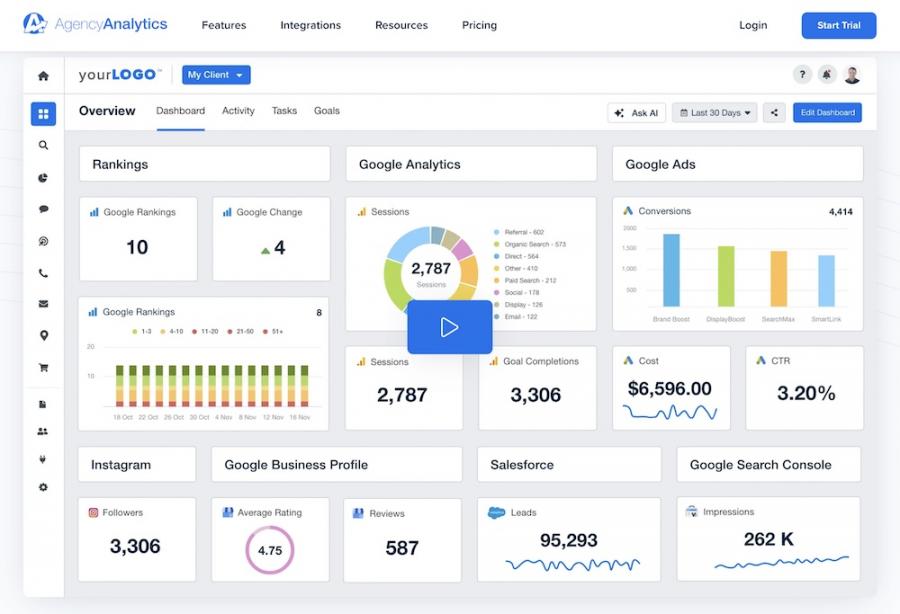
Task: Open the Resources menu
Action: click(x=401, y=25)
